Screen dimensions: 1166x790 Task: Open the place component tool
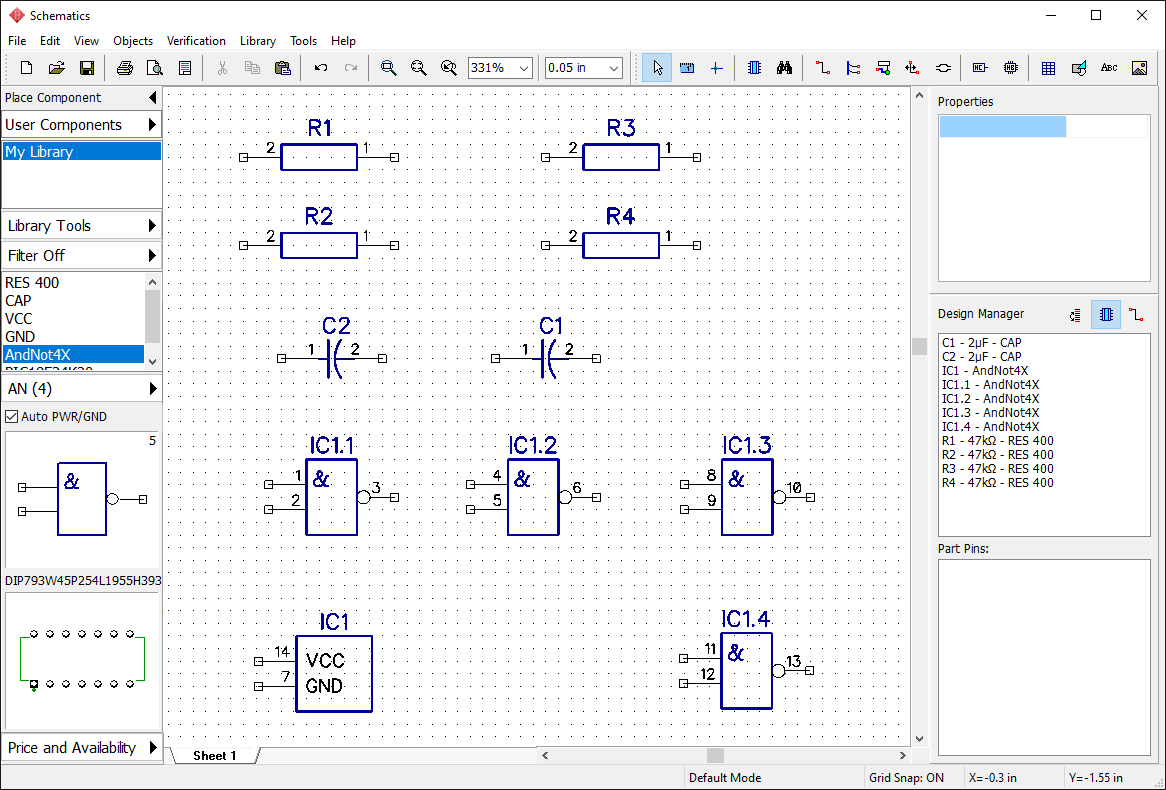point(754,68)
